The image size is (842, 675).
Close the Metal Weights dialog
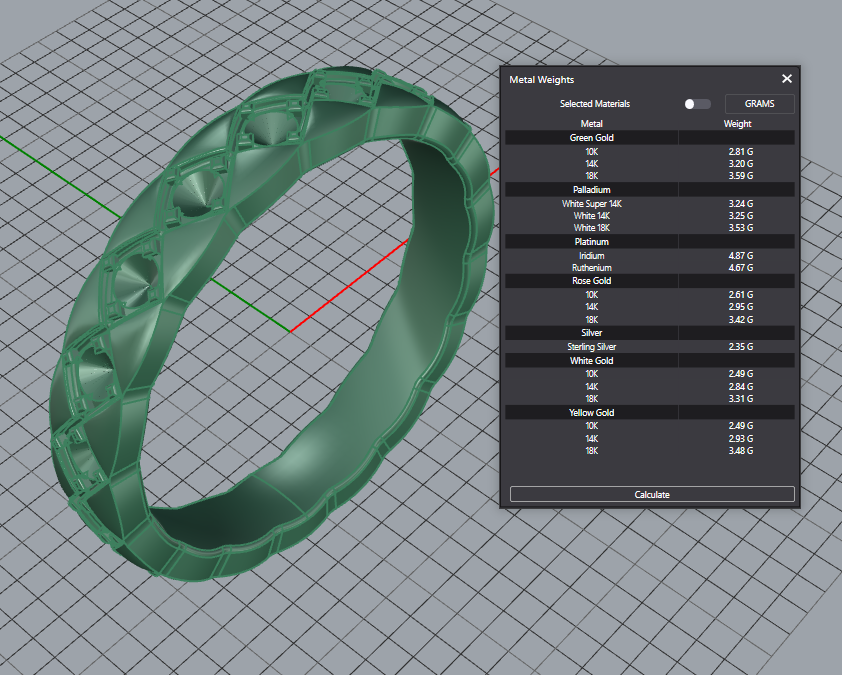point(786,79)
